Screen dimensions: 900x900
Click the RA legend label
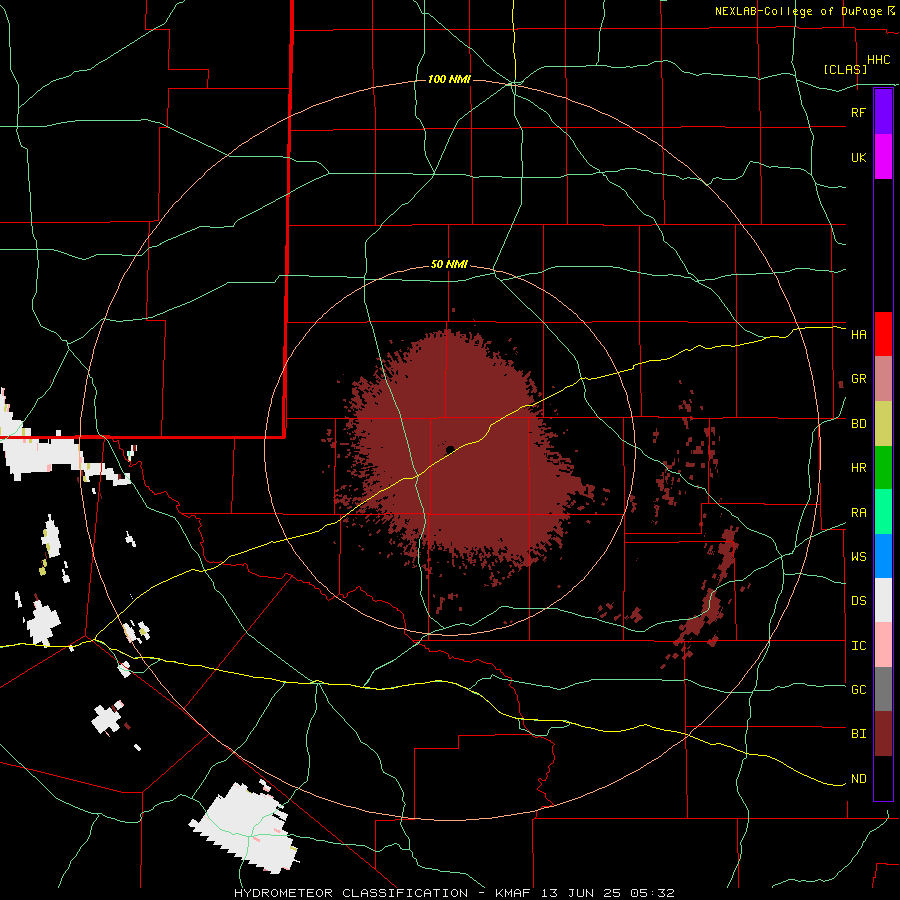click(x=858, y=513)
